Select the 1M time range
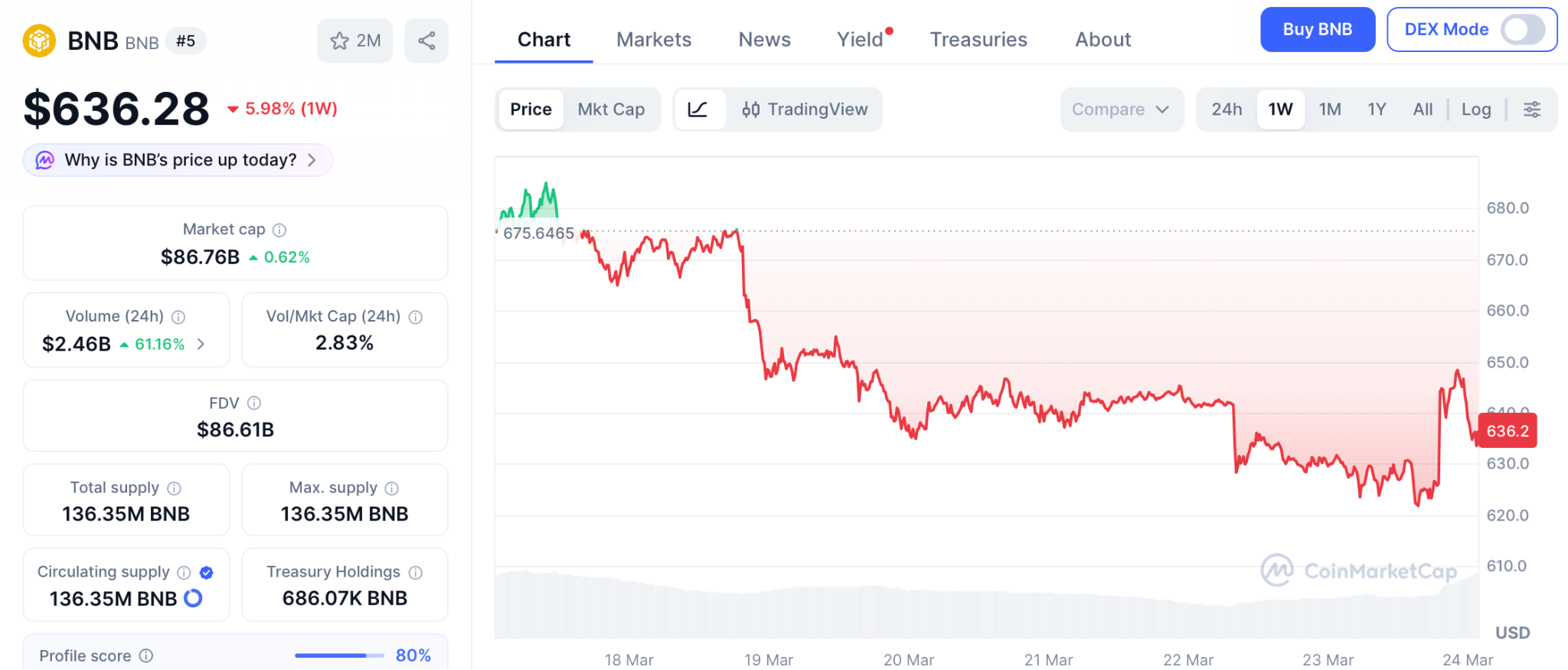This screenshot has width=1568, height=670. point(1330,109)
